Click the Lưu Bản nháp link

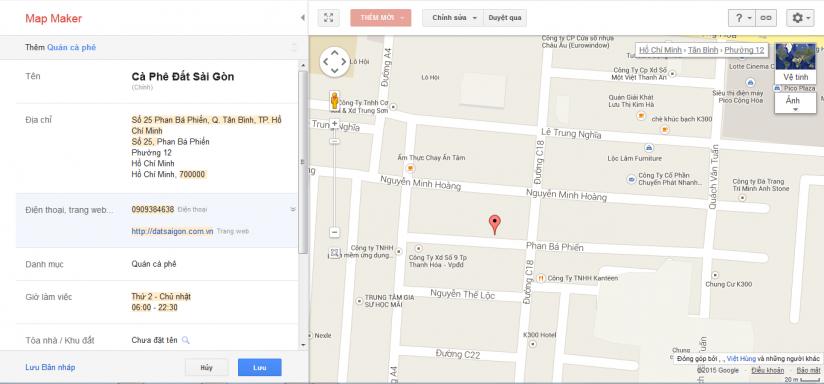50,367
